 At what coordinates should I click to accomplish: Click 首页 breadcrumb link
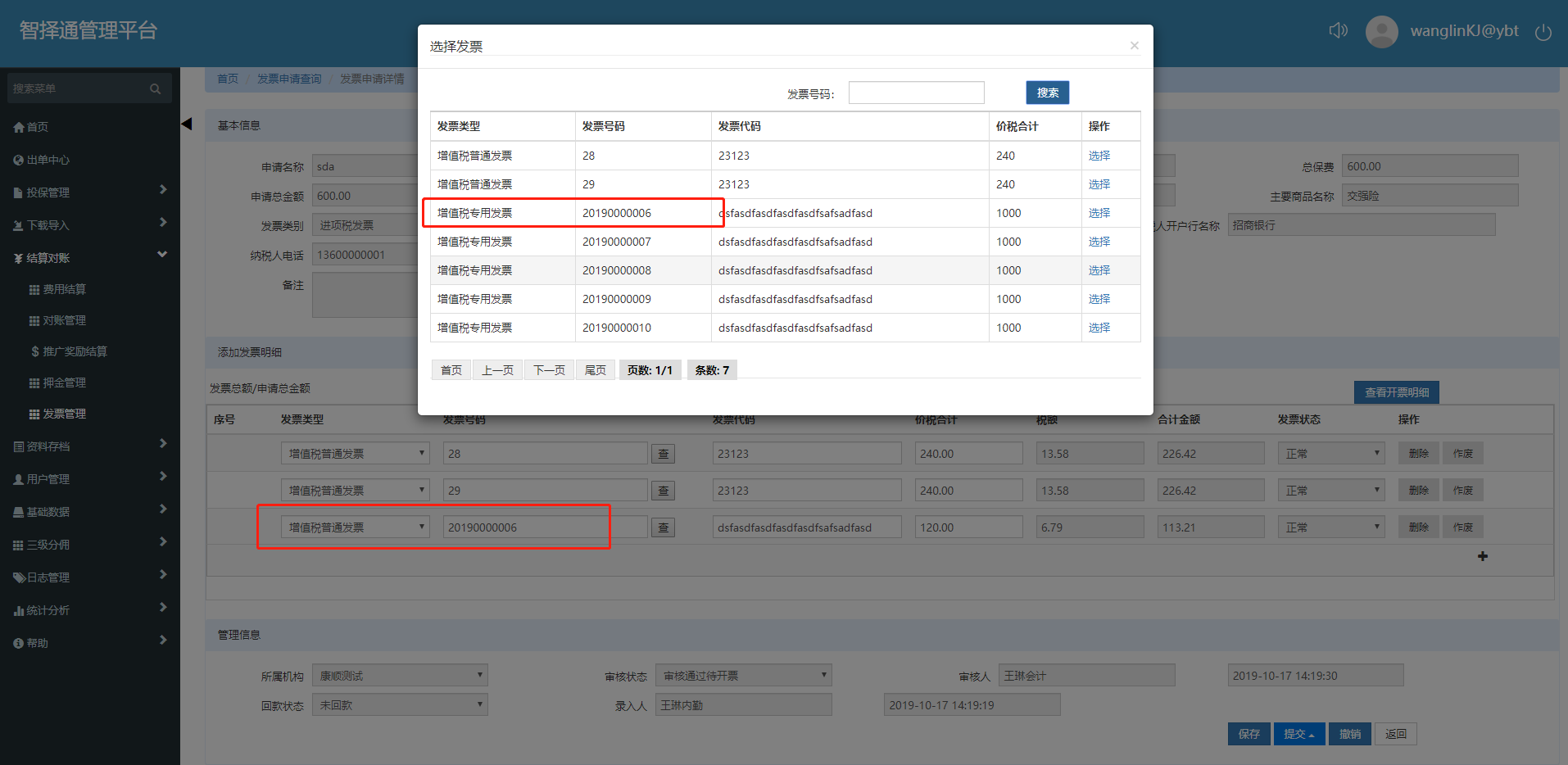227,79
